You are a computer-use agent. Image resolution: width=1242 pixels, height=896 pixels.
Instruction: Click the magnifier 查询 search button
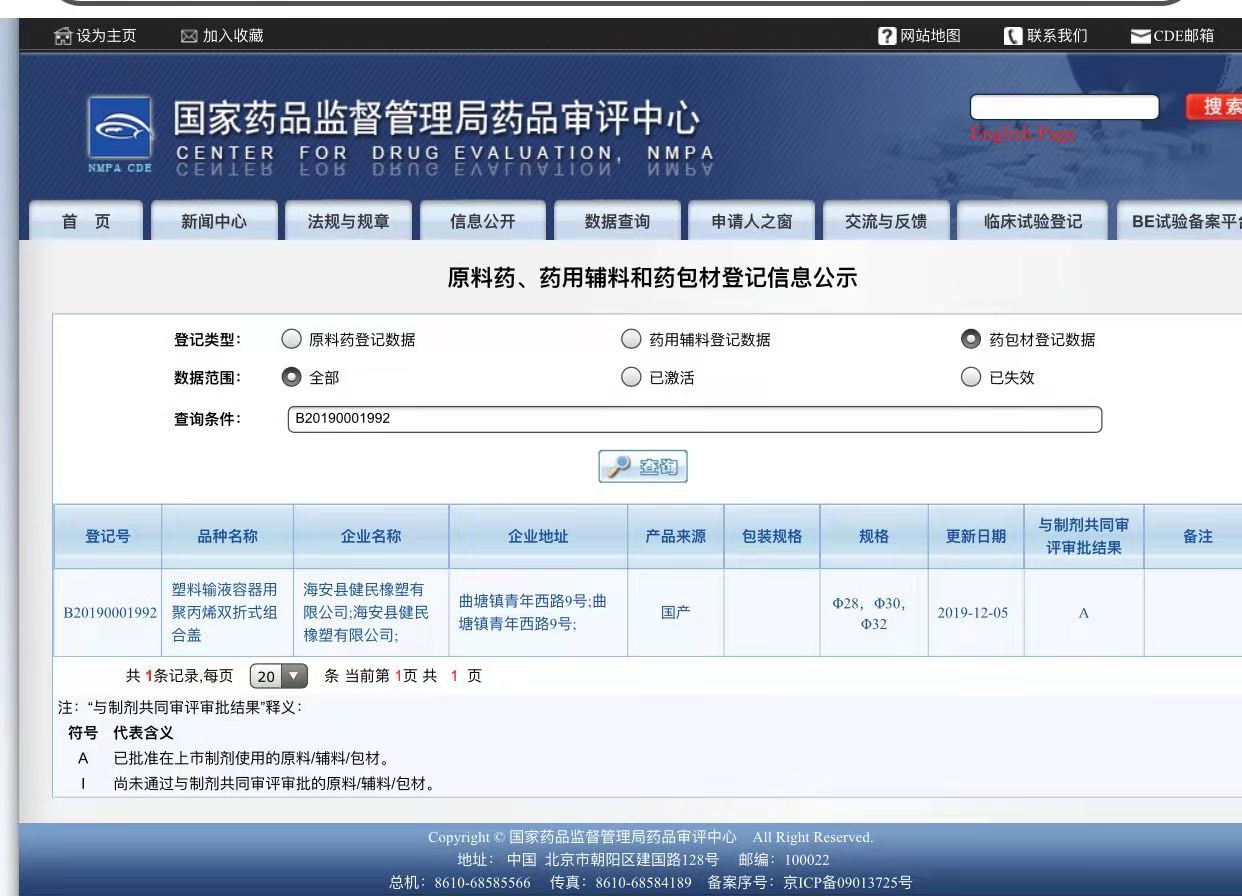(x=643, y=467)
